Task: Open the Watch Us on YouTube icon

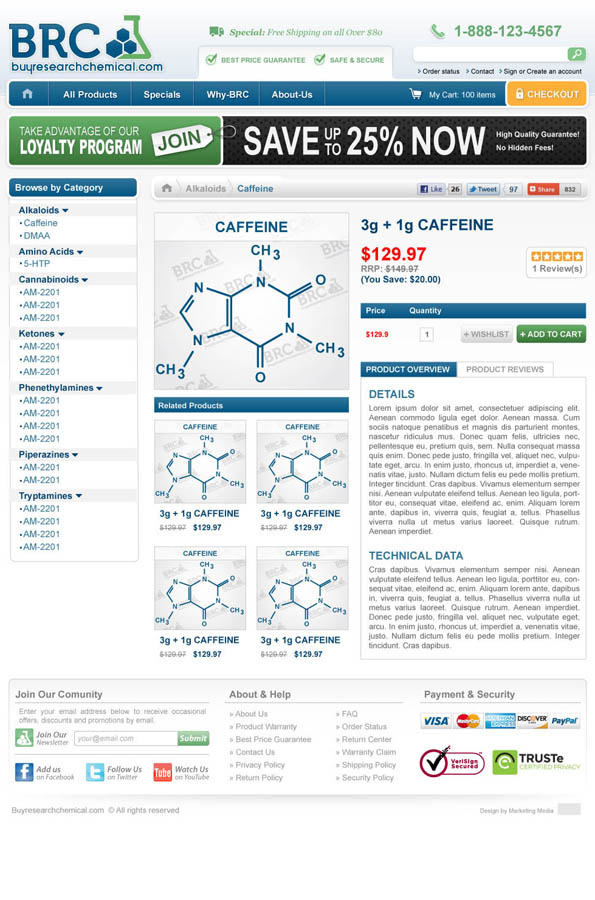Action: [x=162, y=772]
